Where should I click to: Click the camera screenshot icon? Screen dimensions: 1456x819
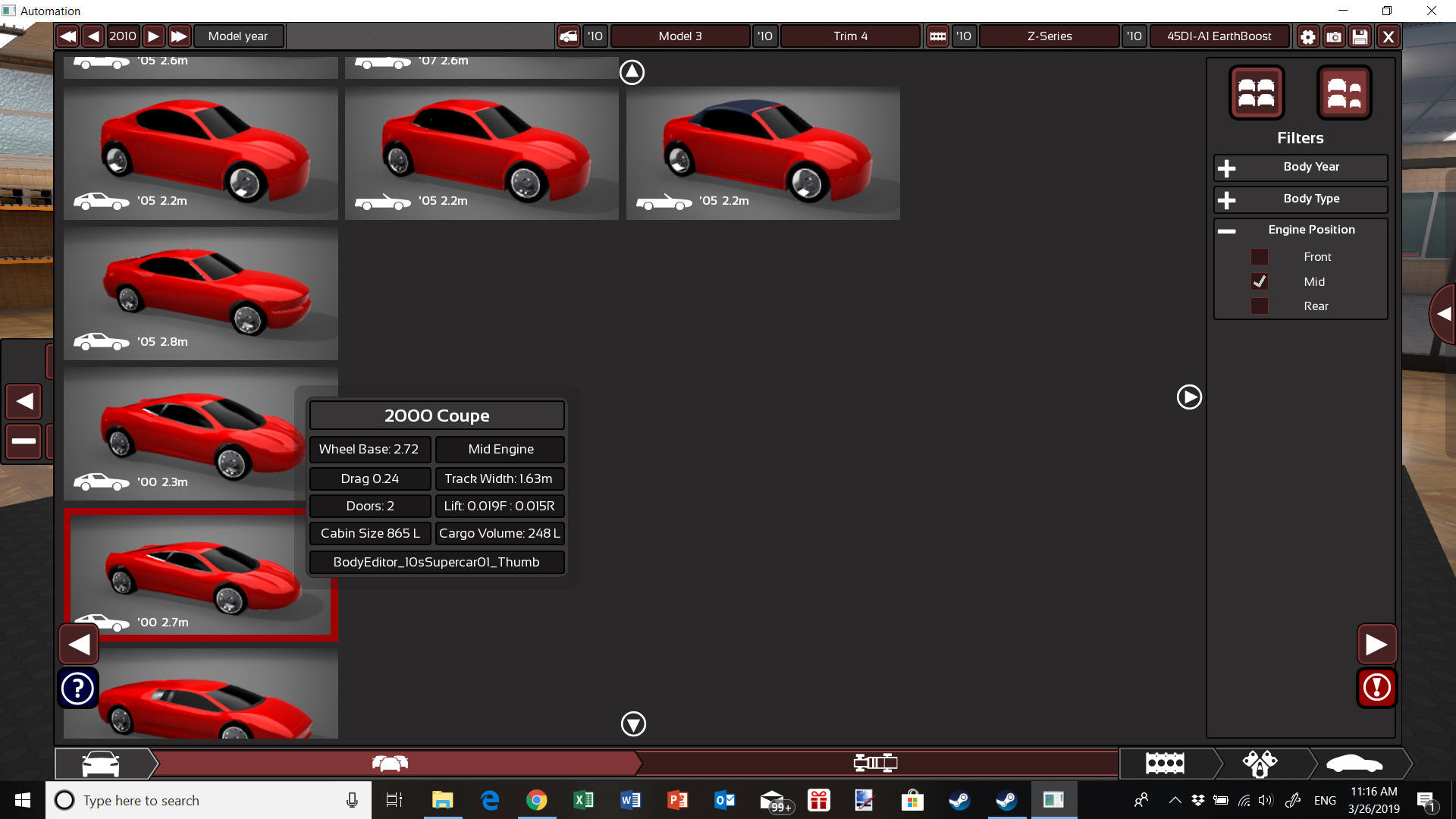coord(1334,36)
